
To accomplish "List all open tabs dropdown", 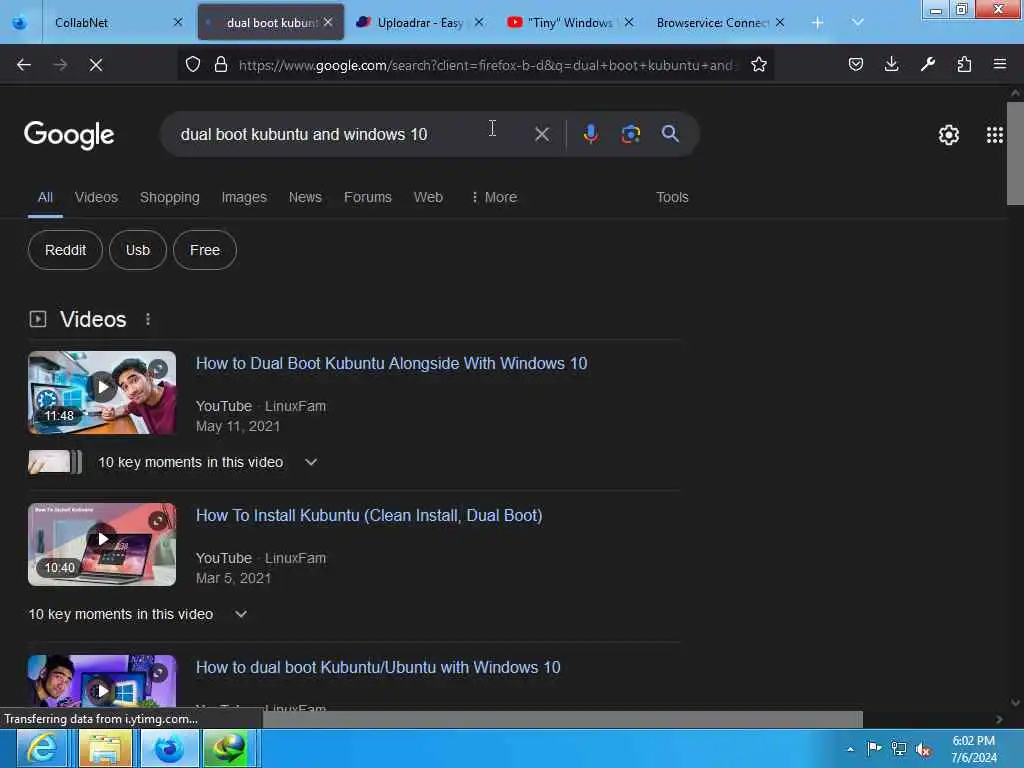I will 857,23.
